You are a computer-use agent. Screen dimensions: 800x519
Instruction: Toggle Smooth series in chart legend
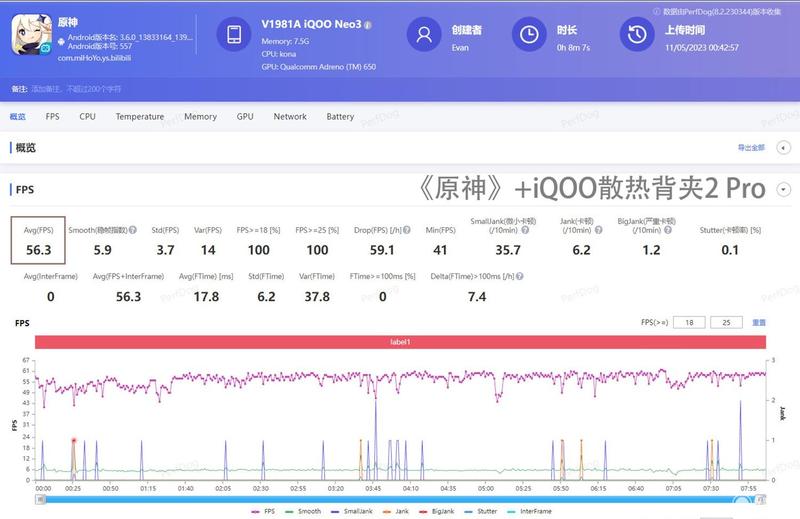point(303,511)
